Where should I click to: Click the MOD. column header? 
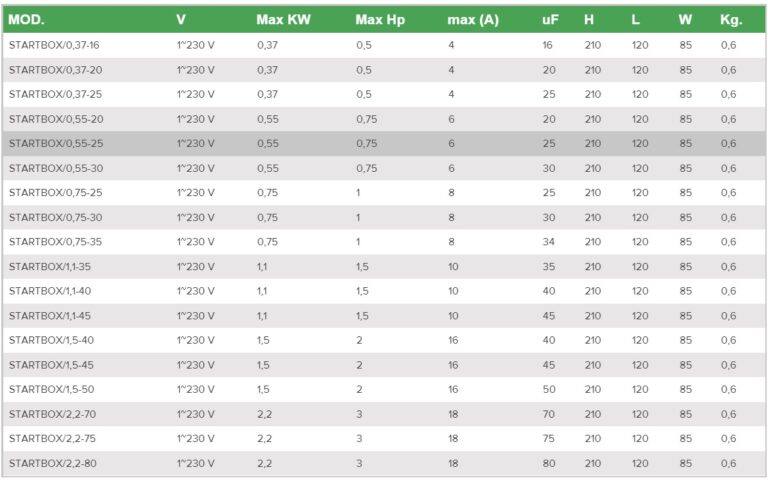pyautogui.click(x=26, y=20)
